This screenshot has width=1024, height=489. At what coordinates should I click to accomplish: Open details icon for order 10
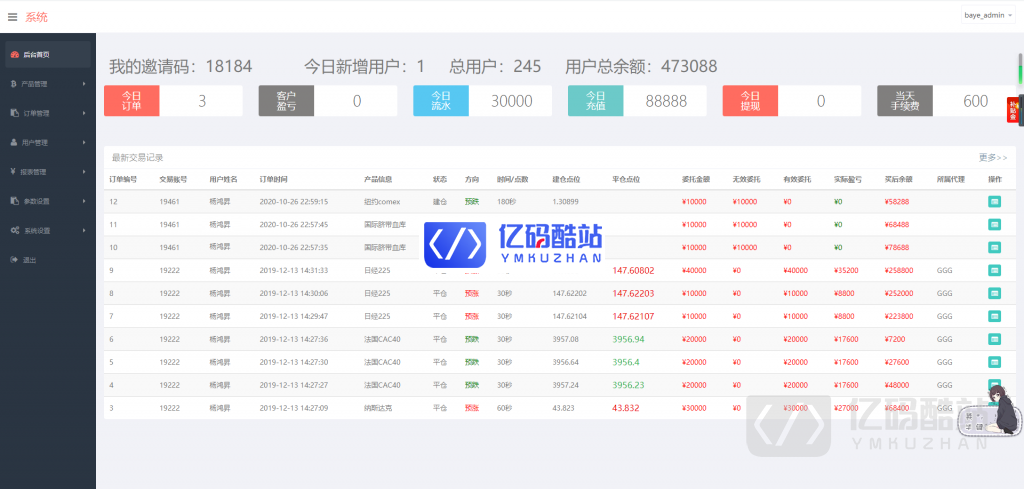coord(994,247)
